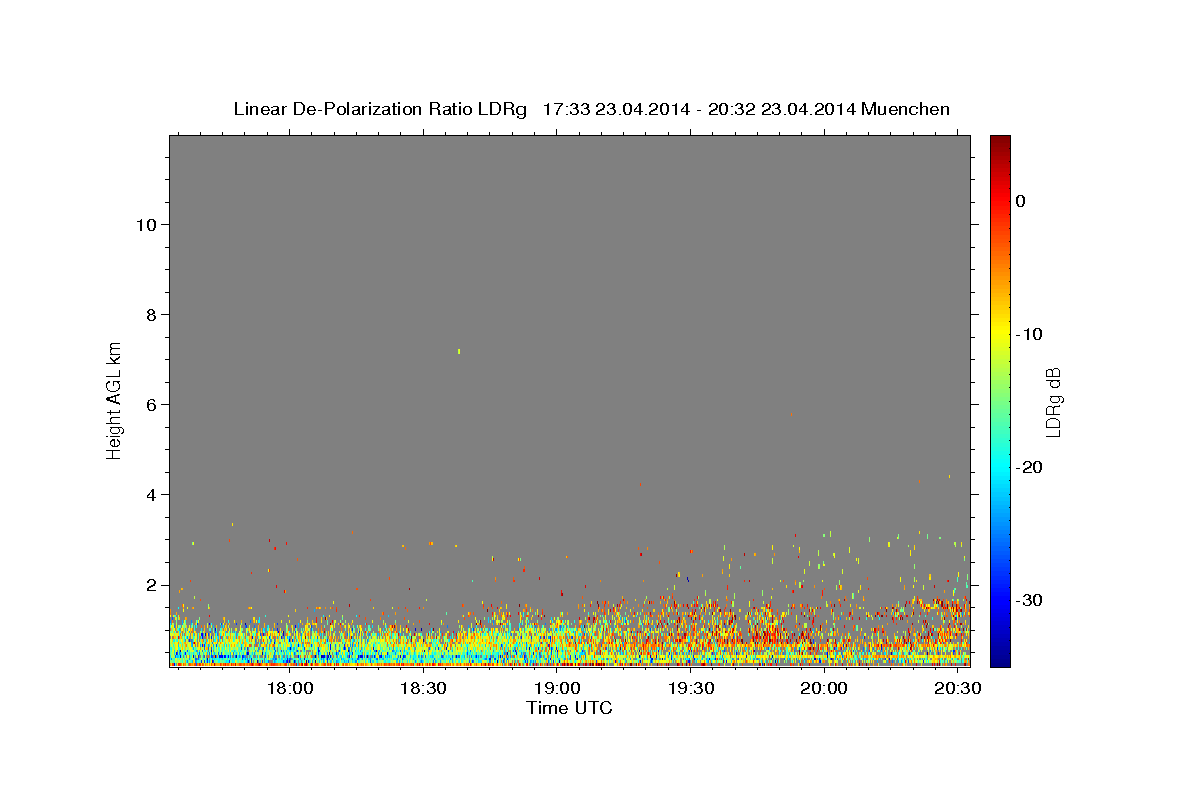Screen dimensions: 1200x800
Task: Click the 20:30 time tick label
Action: coord(957,689)
